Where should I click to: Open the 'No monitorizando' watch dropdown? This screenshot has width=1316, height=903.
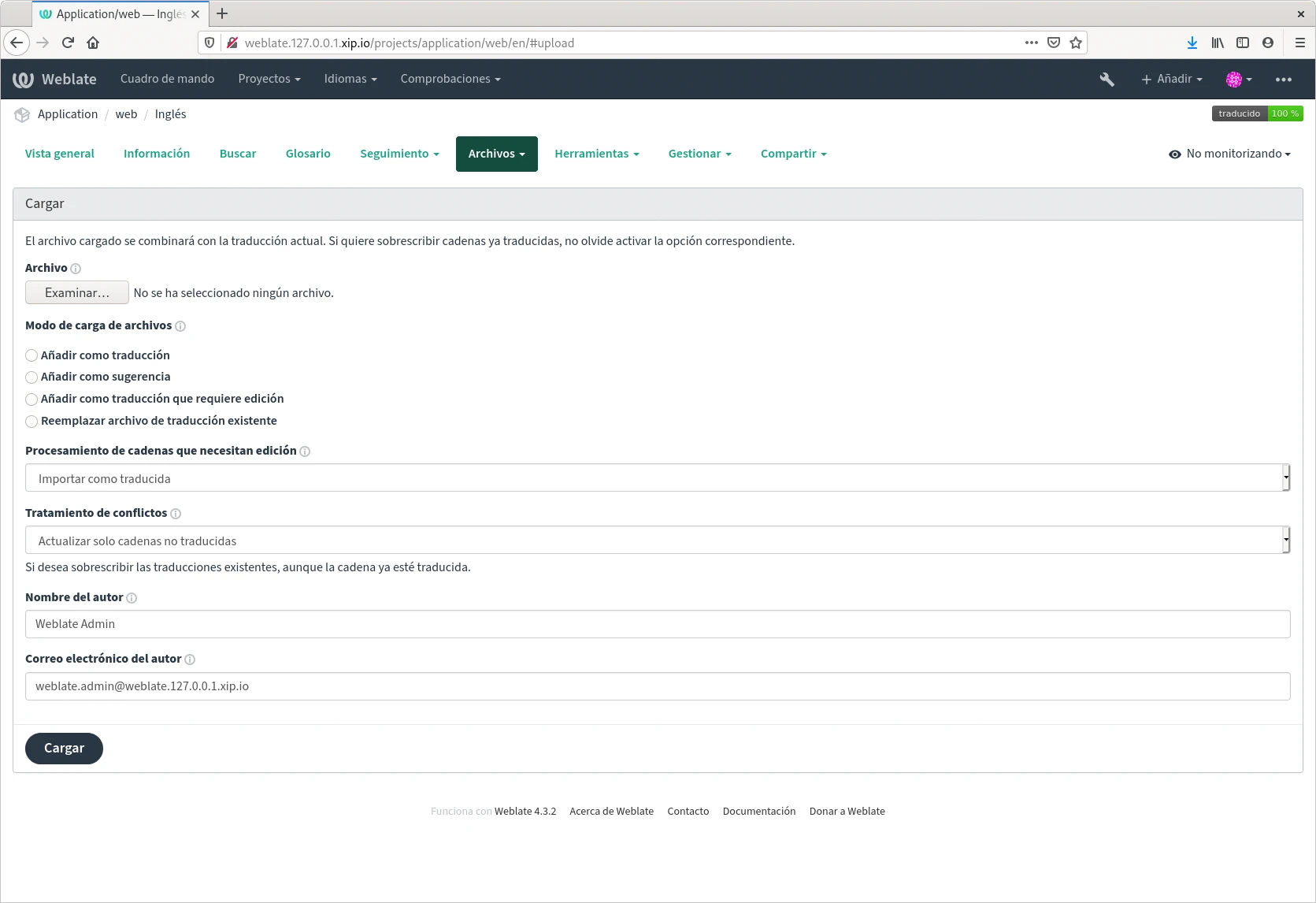point(1229,154)
